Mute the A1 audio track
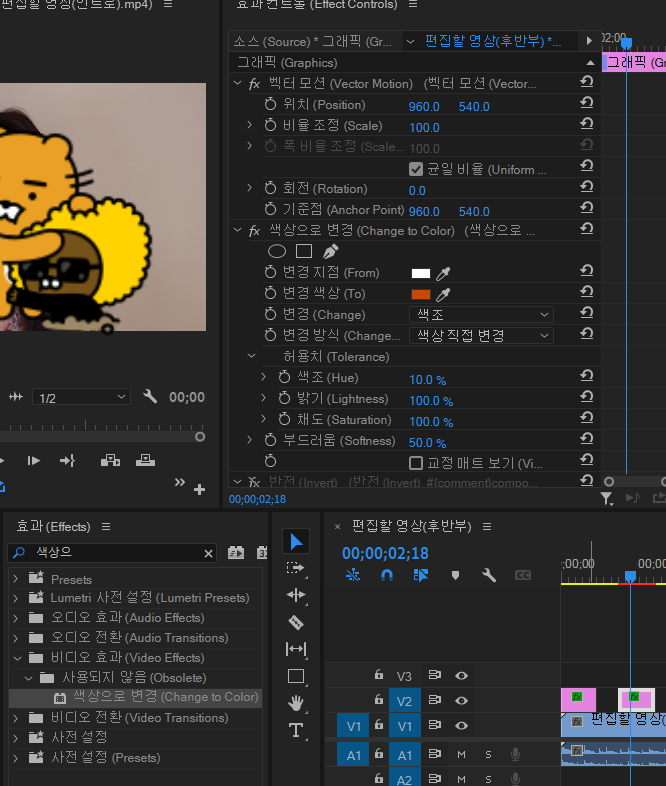The width and height of the screenshot is (666, 786). (462, 754)
